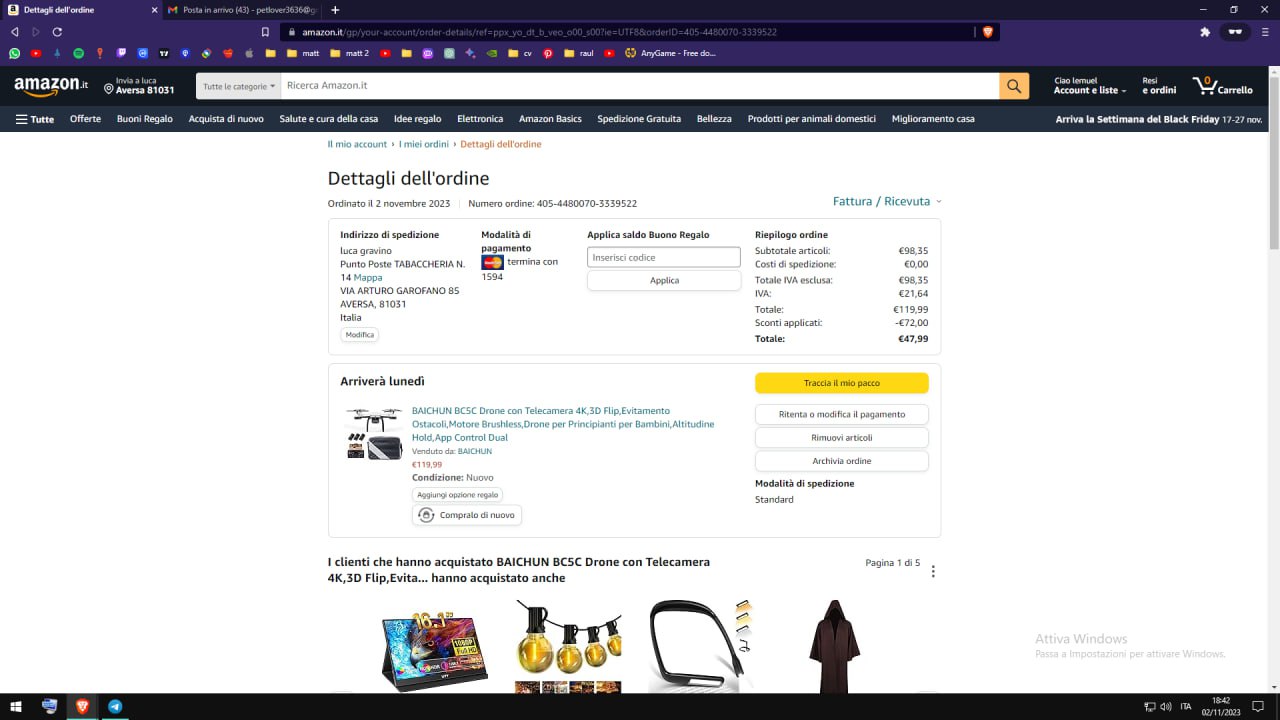The width and height of the screenshot is (1280, 720).
Task: Open the browser extensions puzzle icon
Action: pyautogui.click(x=1204, y=32)
